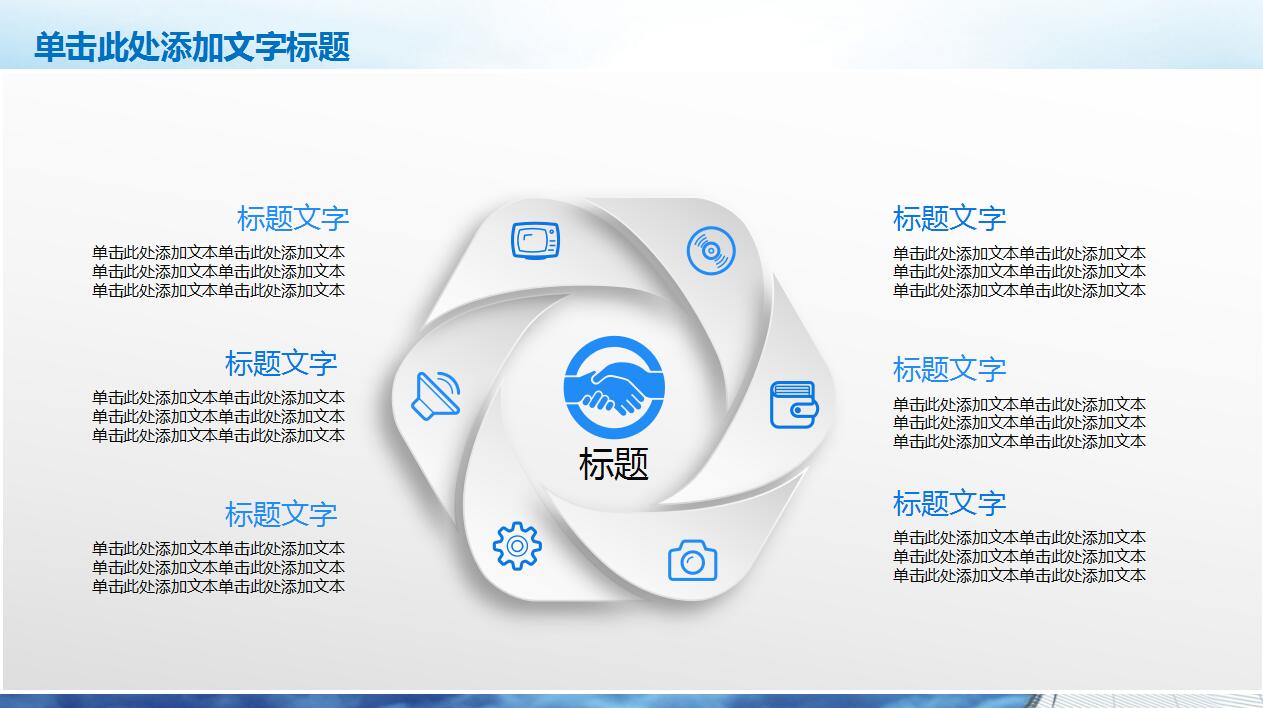This screenshot has width=1263, height=708.
Task: Select the 标题文字 heading nearest the camera icon
Action: [x=949, y=502]
